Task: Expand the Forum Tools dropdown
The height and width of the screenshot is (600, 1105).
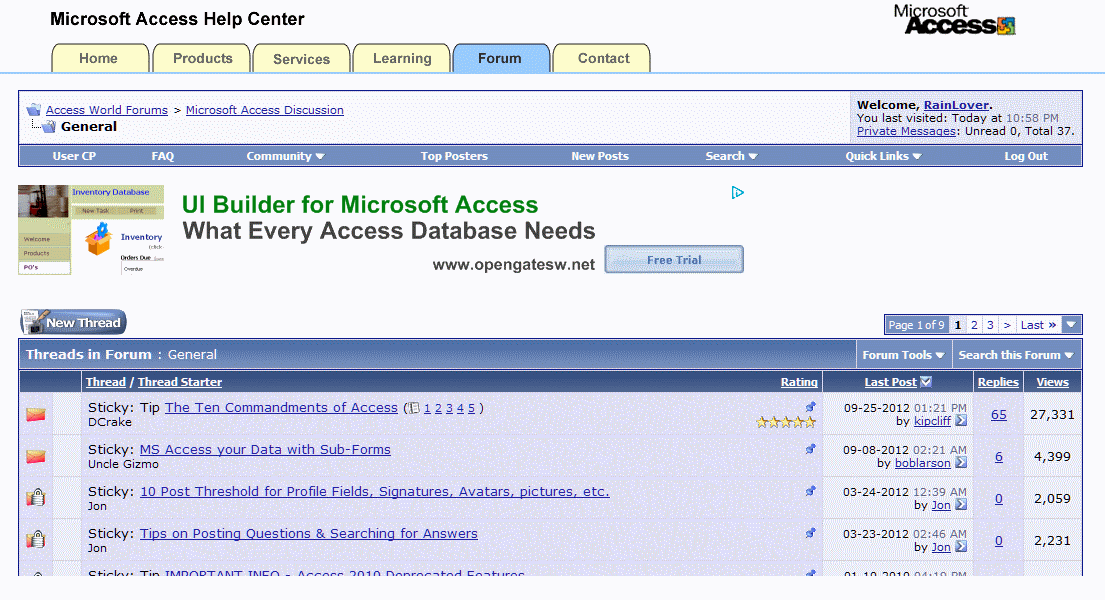Action: (x=903, y=355)
